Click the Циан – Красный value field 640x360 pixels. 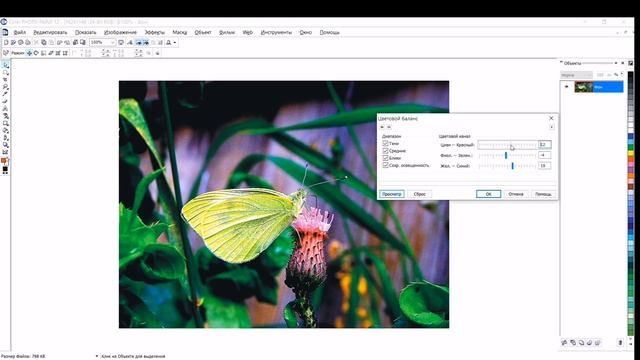coord(544,144)
